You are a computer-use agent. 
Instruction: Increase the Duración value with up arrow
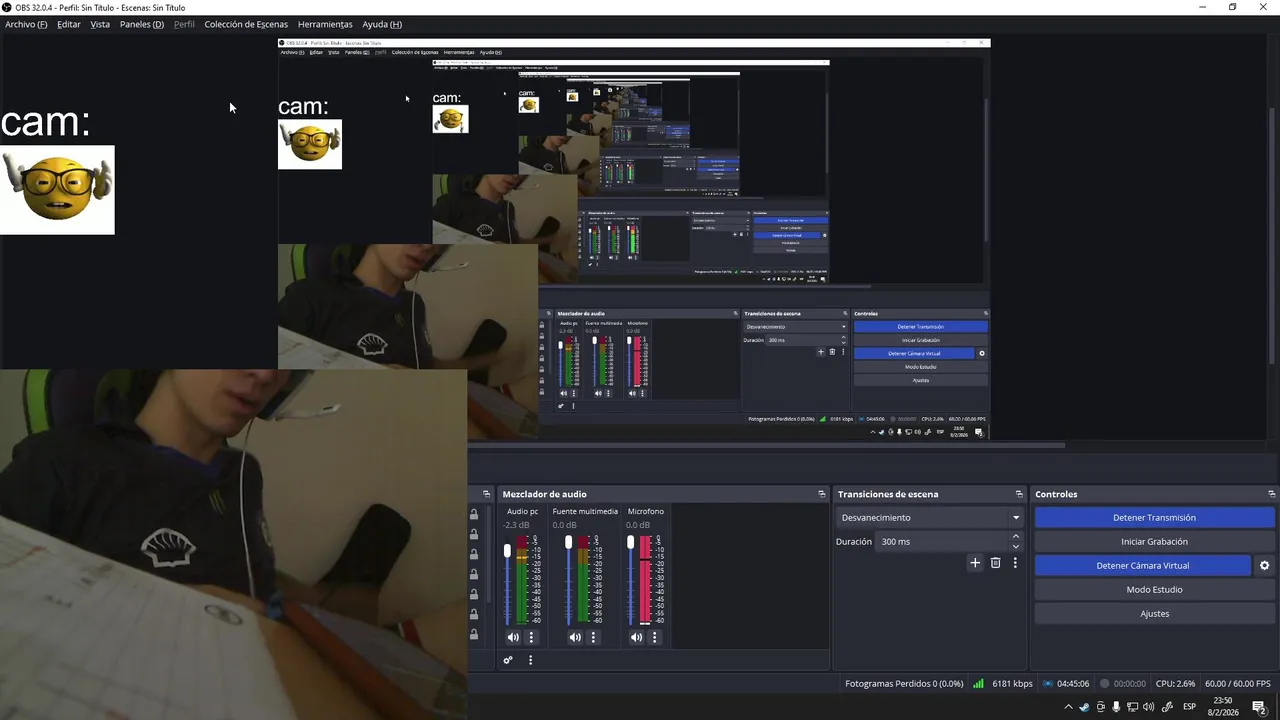(x=1016, y=537)
